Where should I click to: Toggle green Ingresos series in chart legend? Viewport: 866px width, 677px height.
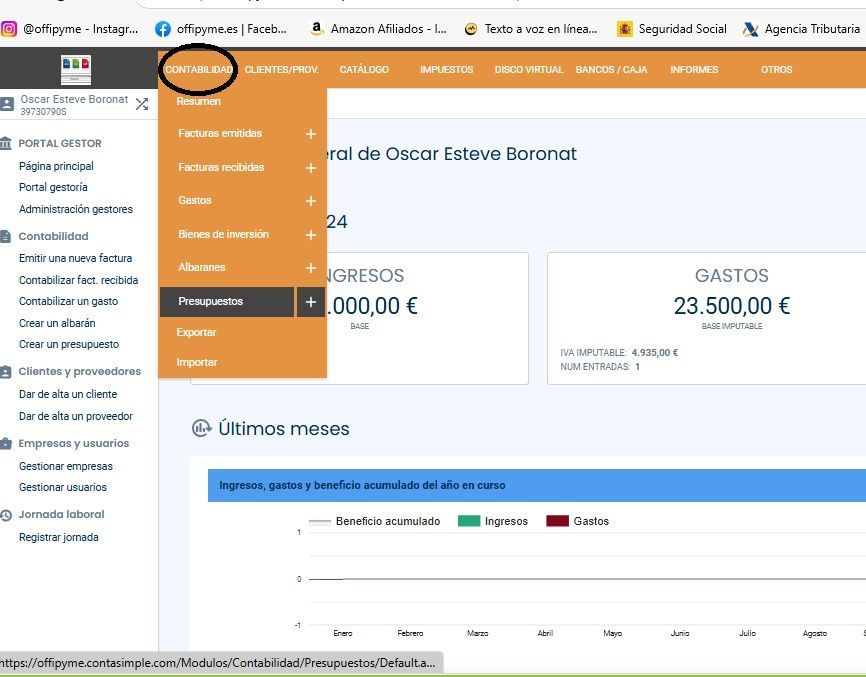click(493, 521)
